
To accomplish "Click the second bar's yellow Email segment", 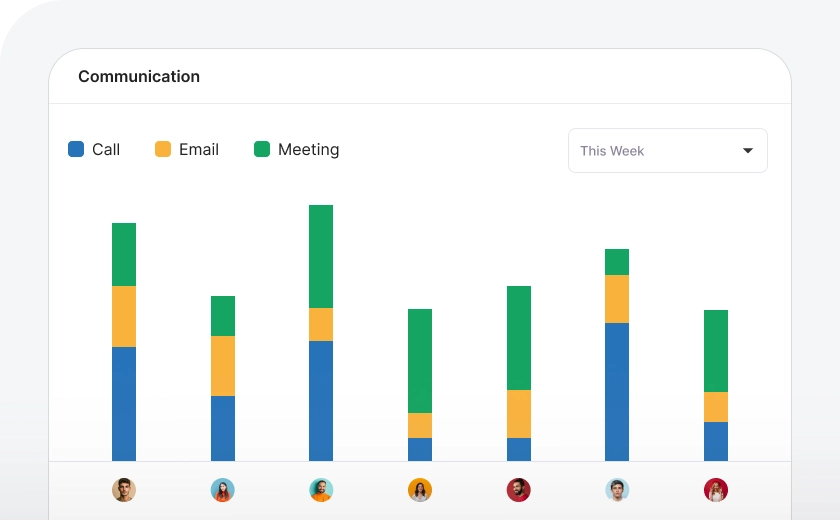I will (x=222, y=366).
